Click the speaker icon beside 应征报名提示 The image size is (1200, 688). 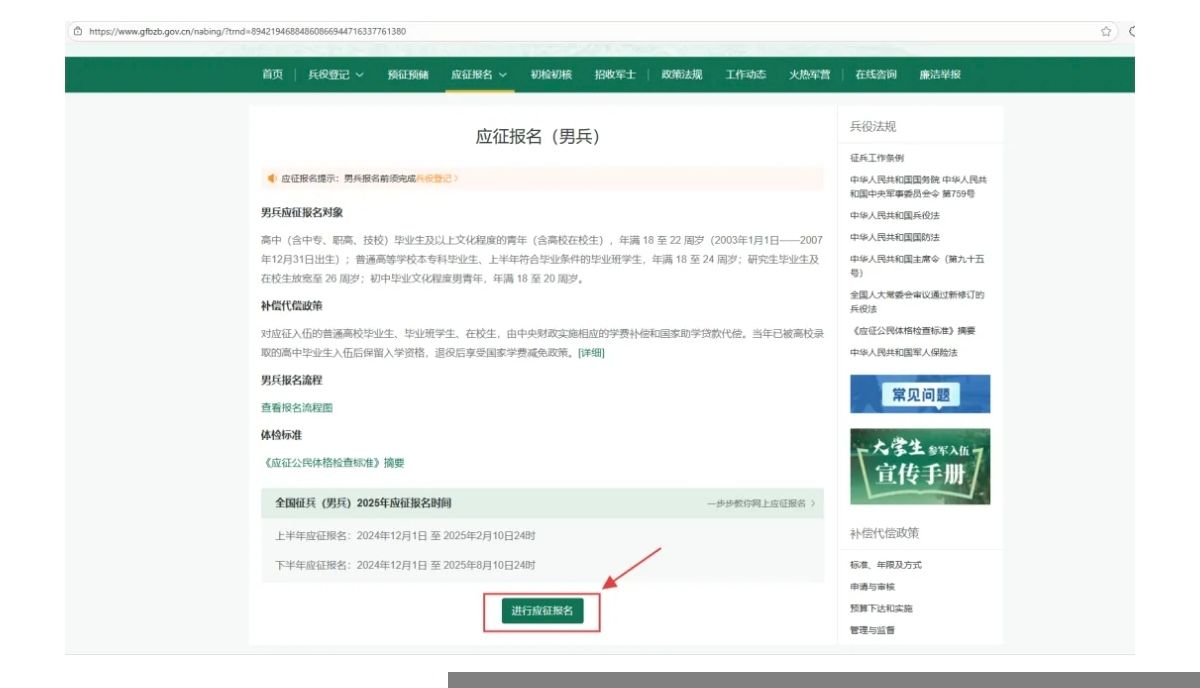(x=271, y=178)
